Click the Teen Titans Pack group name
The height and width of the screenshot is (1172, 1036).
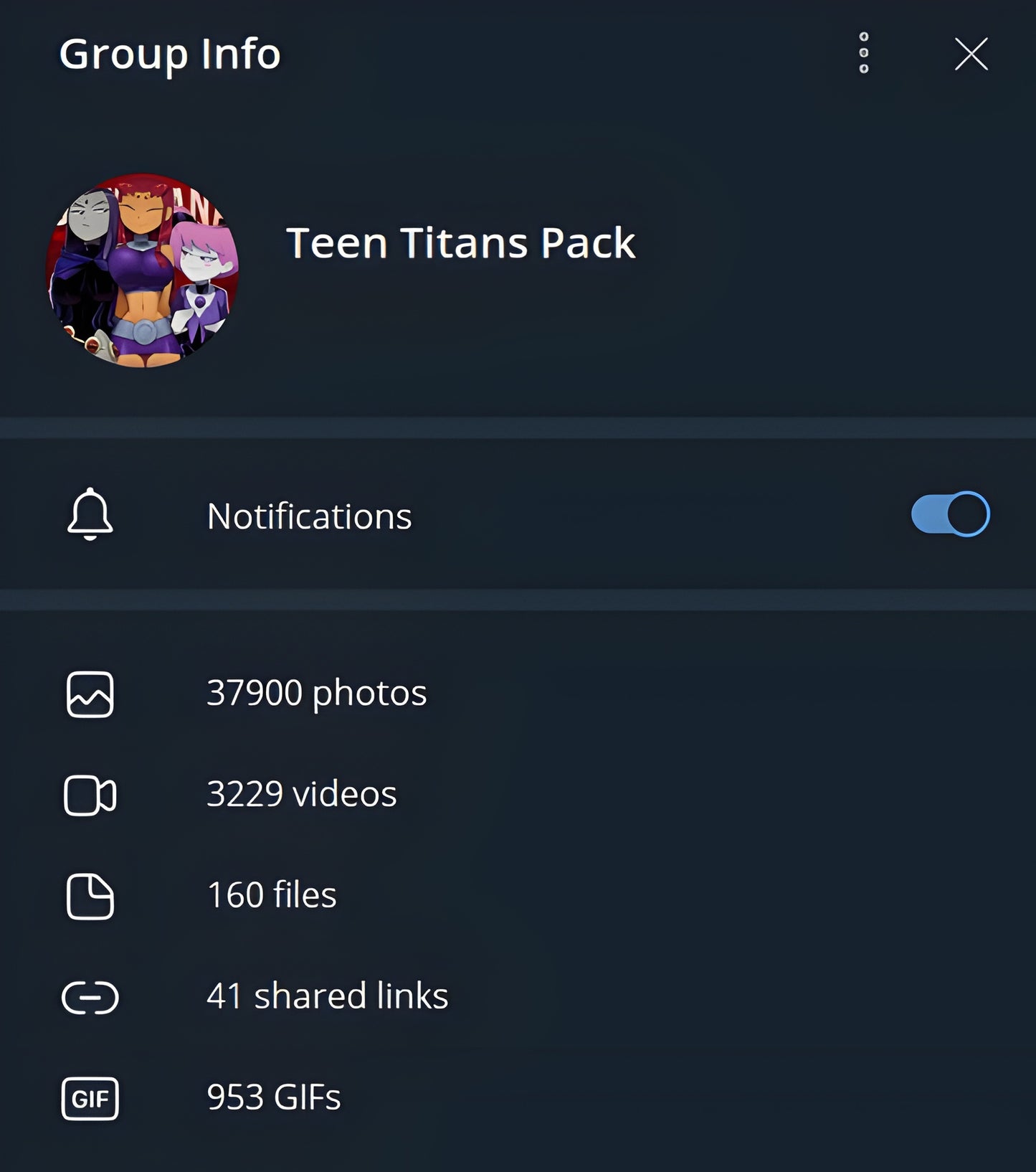pos(460,243)
